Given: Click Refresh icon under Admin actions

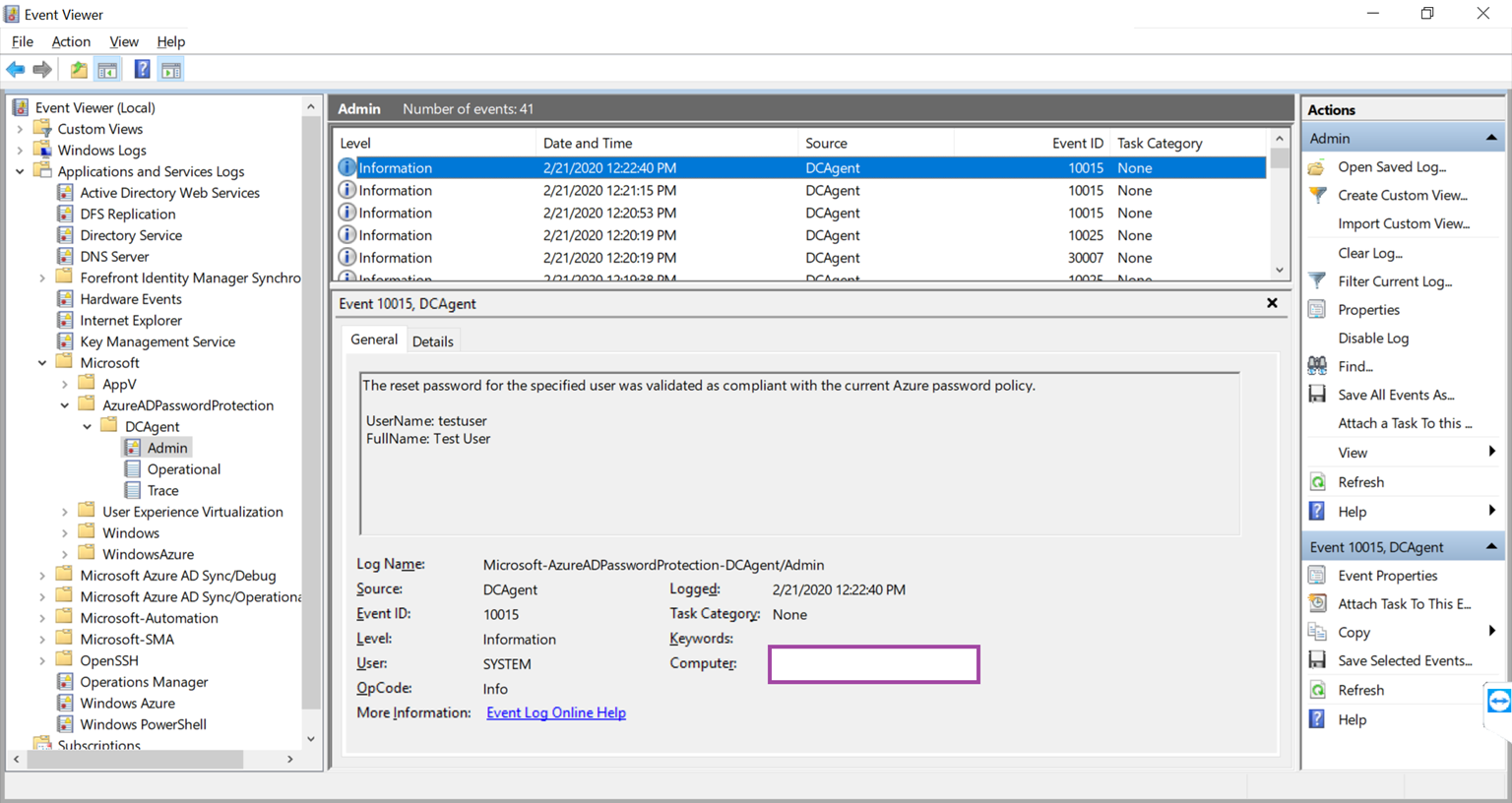Looking at the screenshot, I should click(1317, 482).
